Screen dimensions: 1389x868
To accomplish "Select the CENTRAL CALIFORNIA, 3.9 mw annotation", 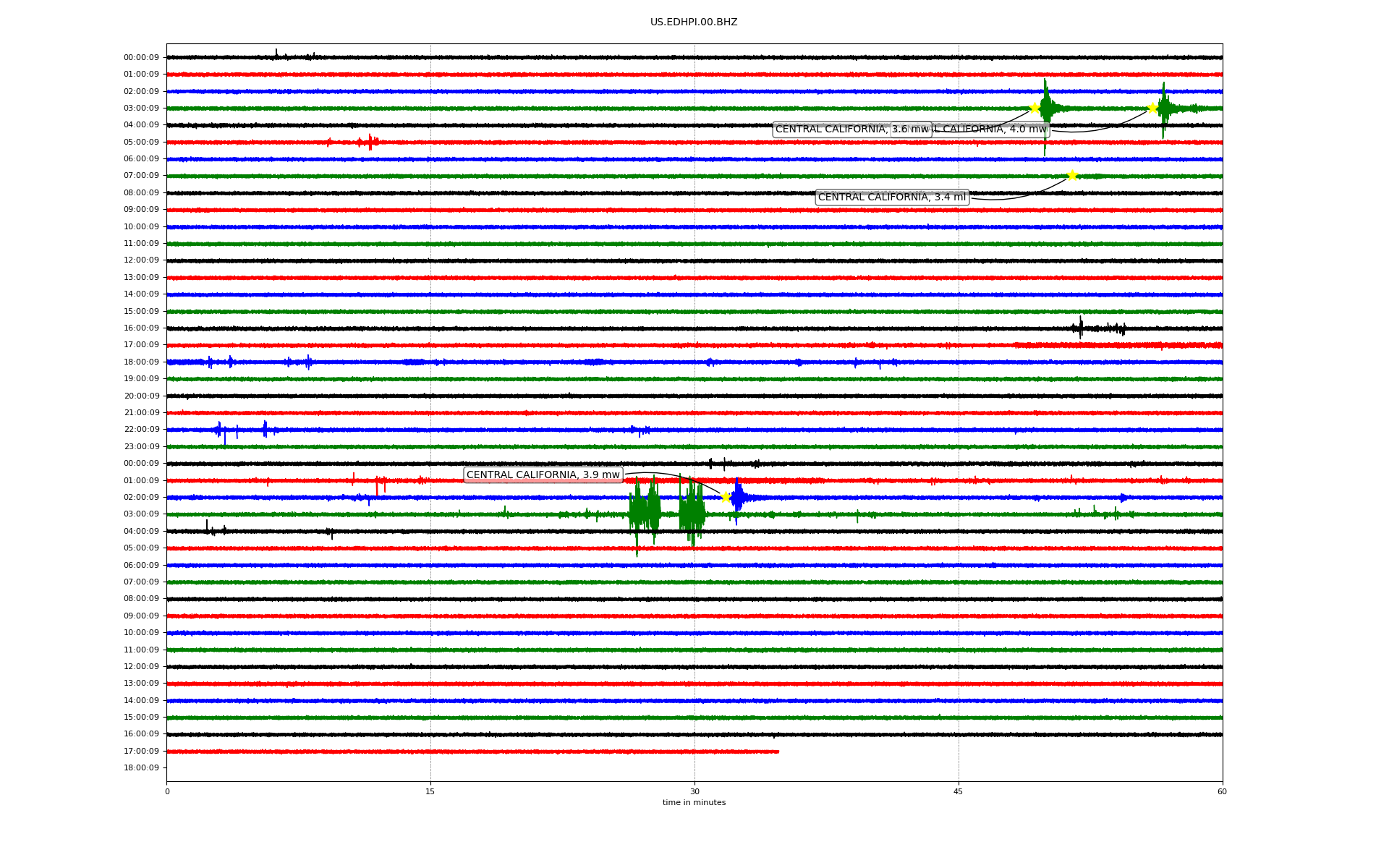I will pos(543,475).
